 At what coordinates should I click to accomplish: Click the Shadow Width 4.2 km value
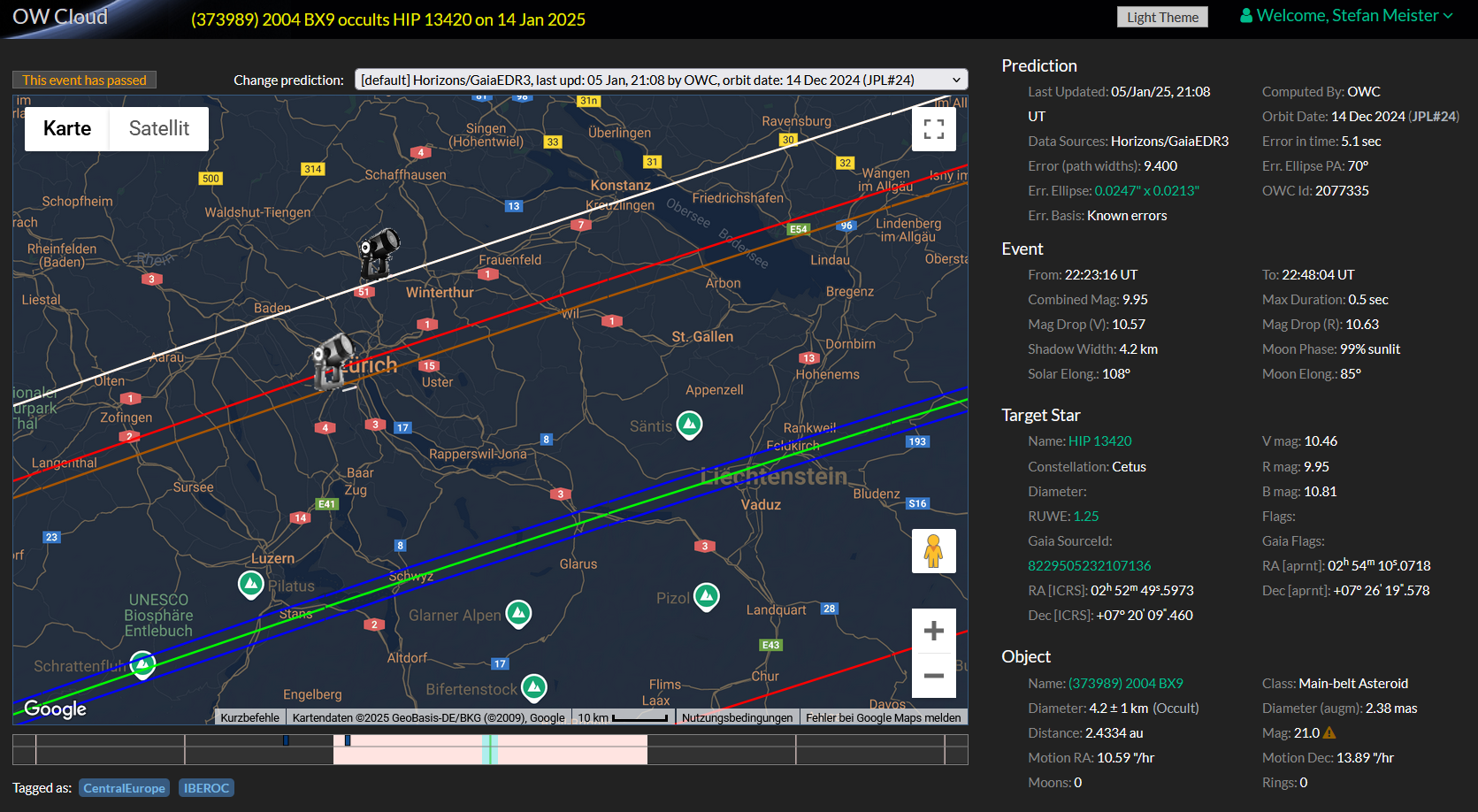(1138, 349)
